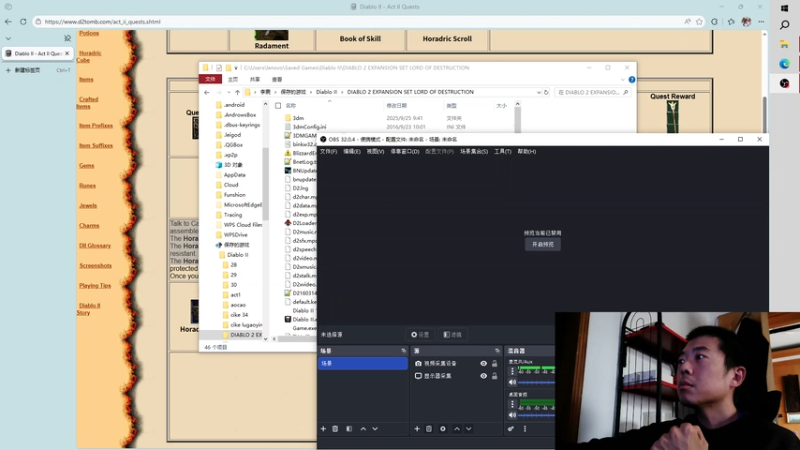
Task: Switch to Explorer 查看 ribbon tab
Action: click(277, 80)
